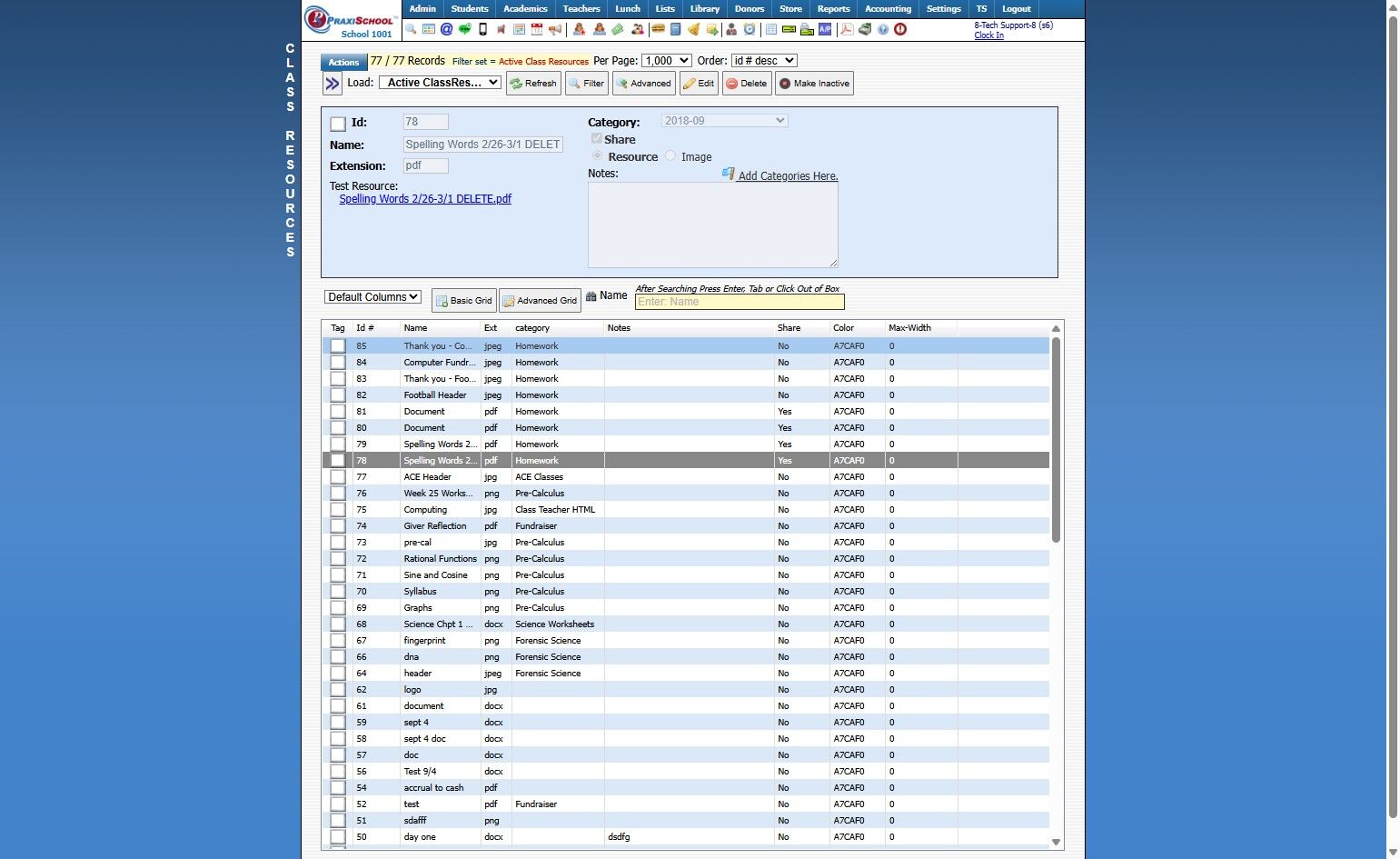Tag the row with Id 85

pyautogui.click(x=338, y=346)
